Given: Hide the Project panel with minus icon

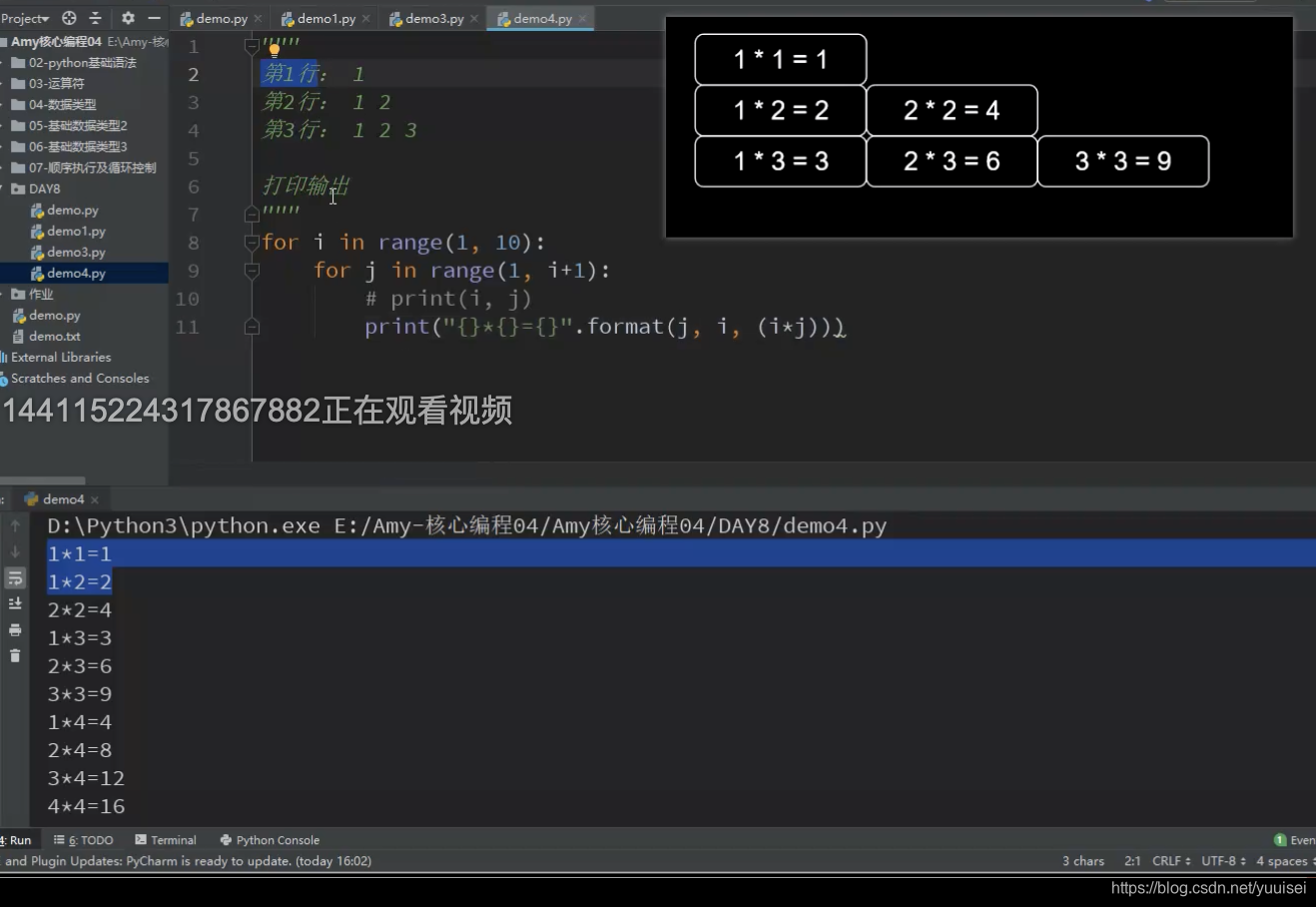Looking at the screenshot, I should pyautogui.click(x=154, y=18).
